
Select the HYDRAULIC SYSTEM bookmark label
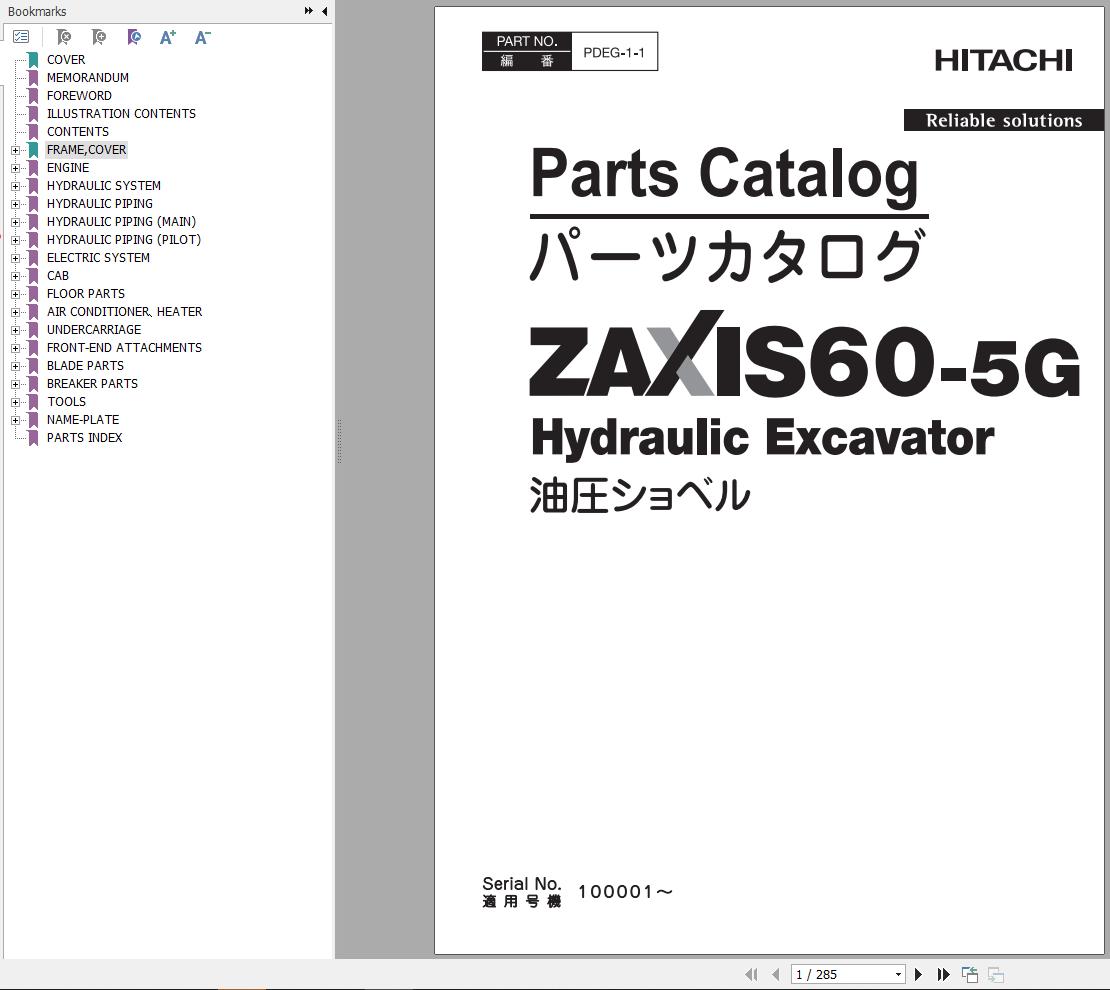(103, 186)
